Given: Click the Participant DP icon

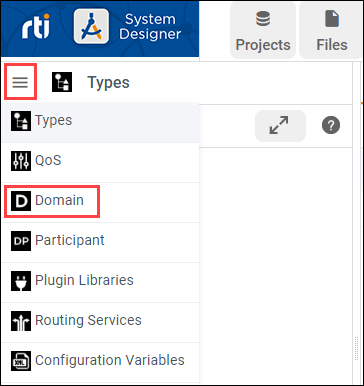Looking at the screenshot, I should point(21,241).
